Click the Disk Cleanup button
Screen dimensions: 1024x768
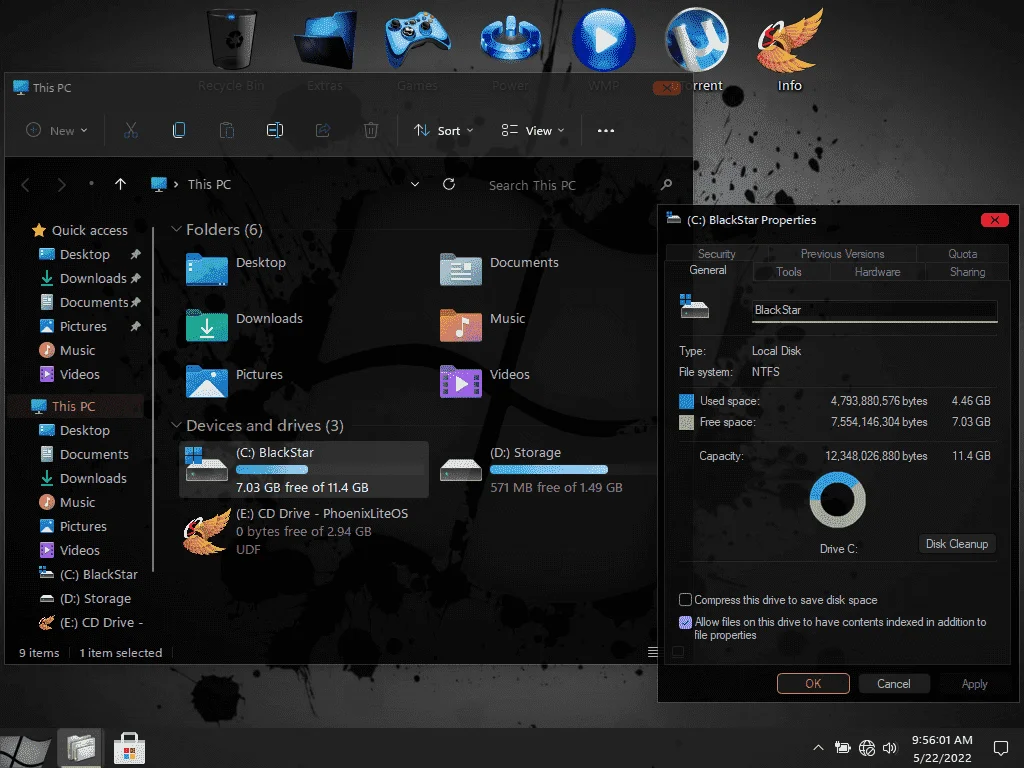[x=957, y=544]
